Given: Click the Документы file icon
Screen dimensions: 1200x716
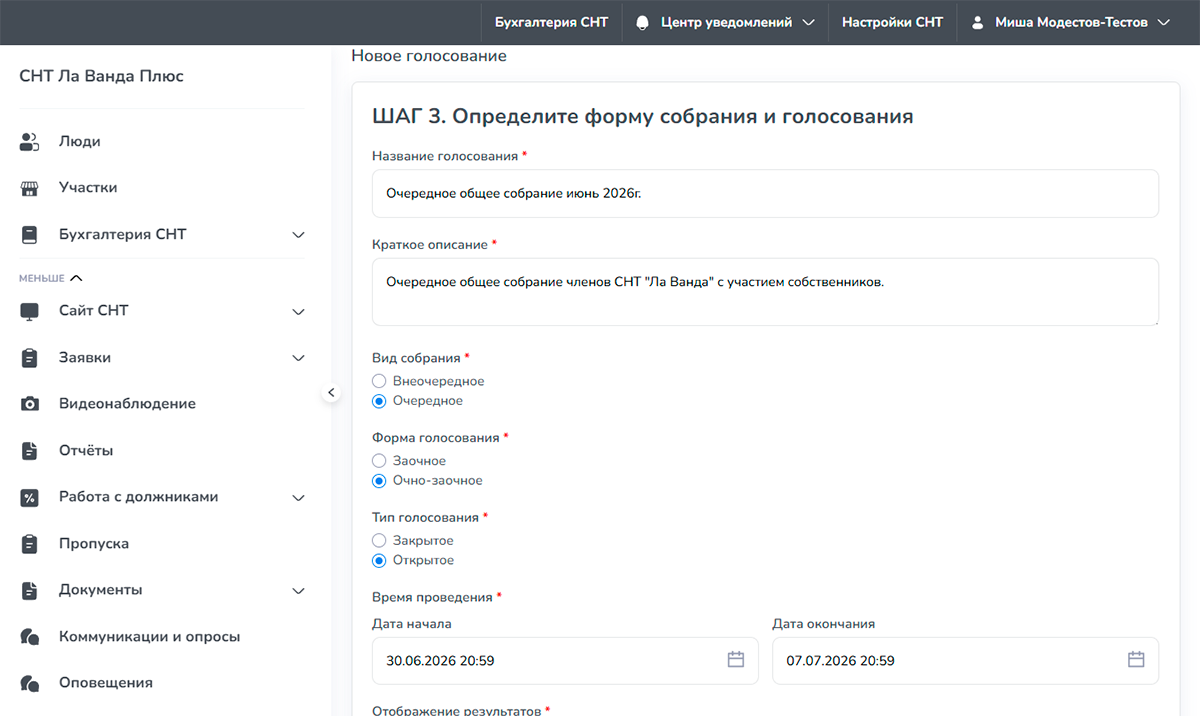Looking at the screenshot, I should click(30, 590).
